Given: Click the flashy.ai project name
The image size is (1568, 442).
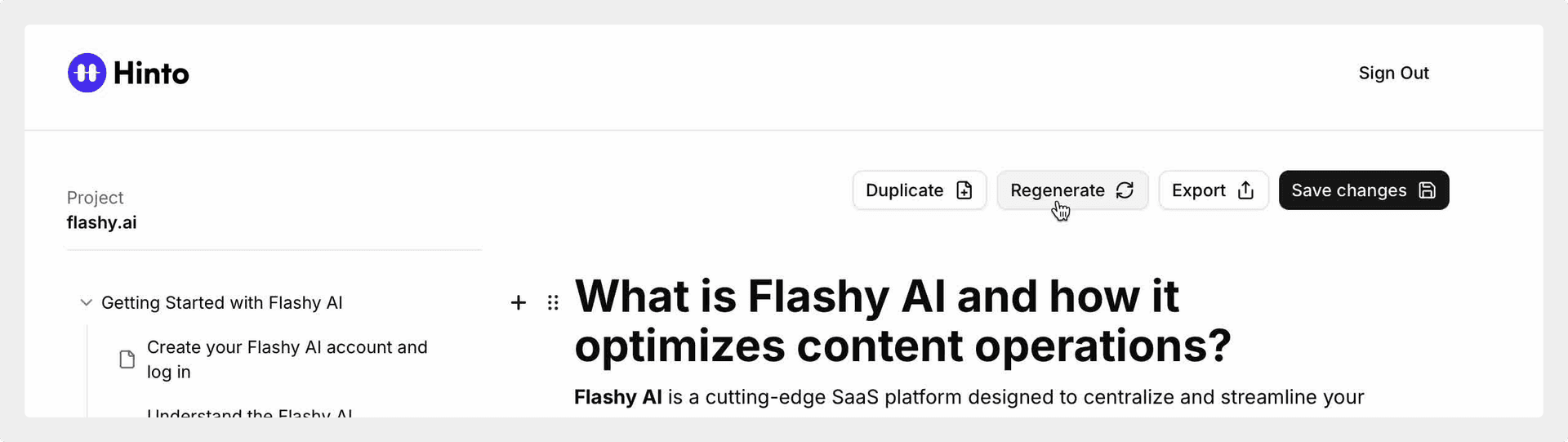Looking at the screenshot, I should [x=101, y=222].
